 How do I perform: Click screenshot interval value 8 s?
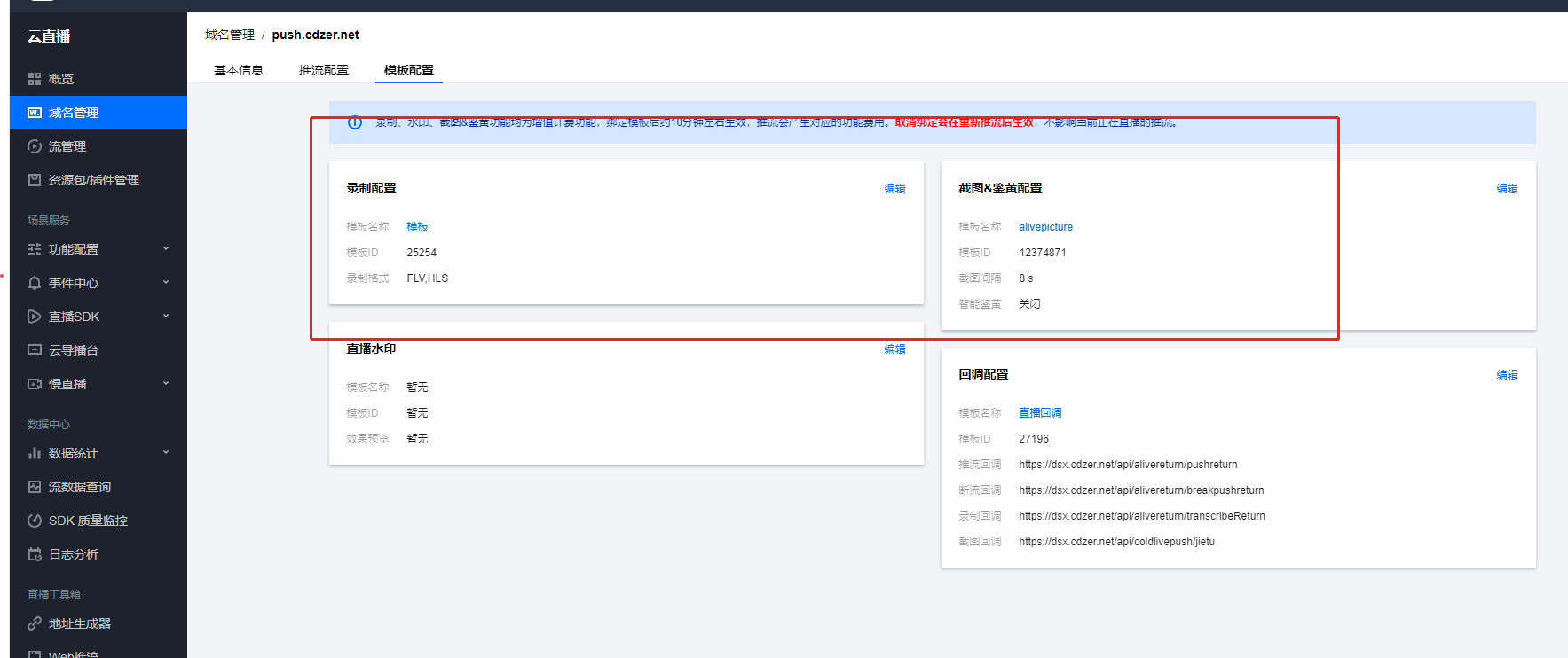[x=1026, y=278]
